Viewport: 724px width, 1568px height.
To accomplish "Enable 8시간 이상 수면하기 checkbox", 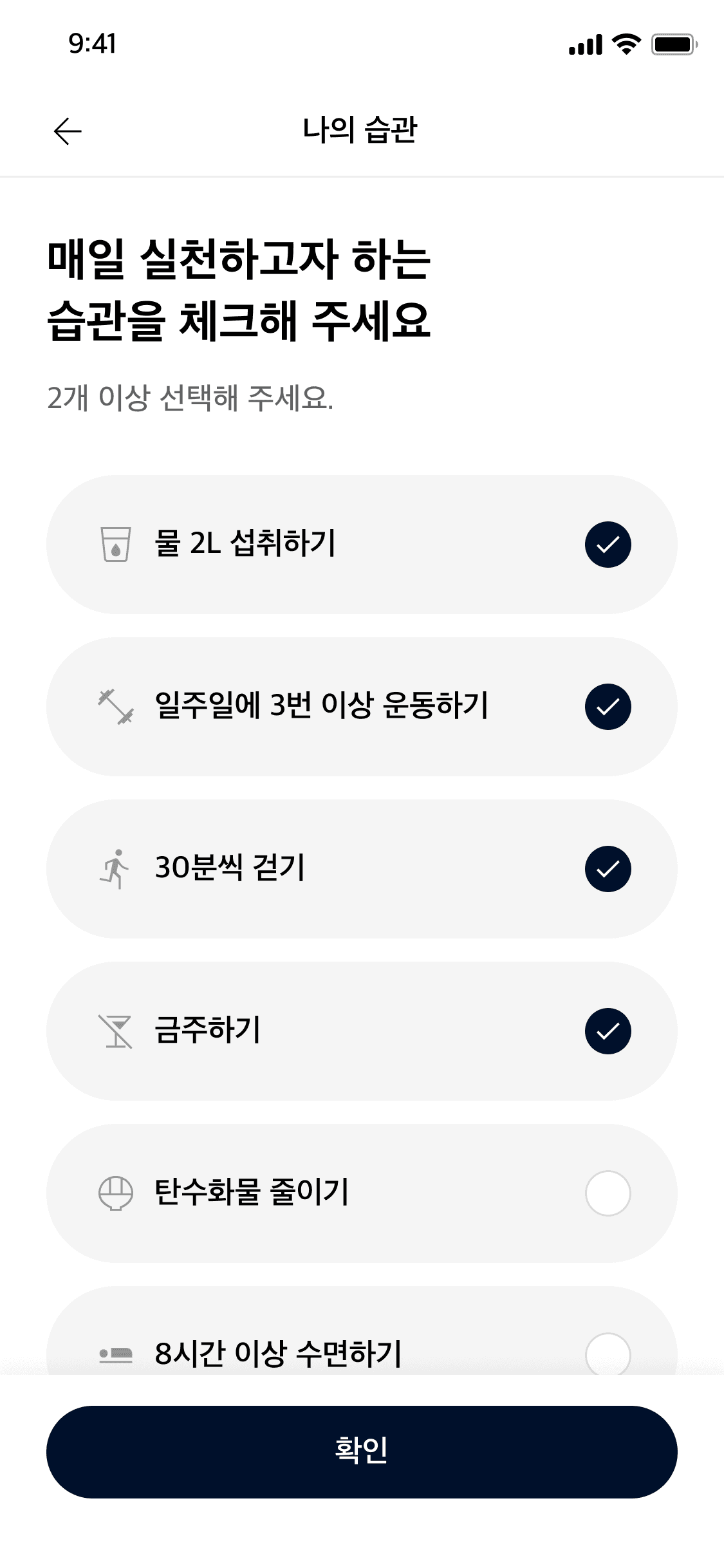I will coord(608,1354).
